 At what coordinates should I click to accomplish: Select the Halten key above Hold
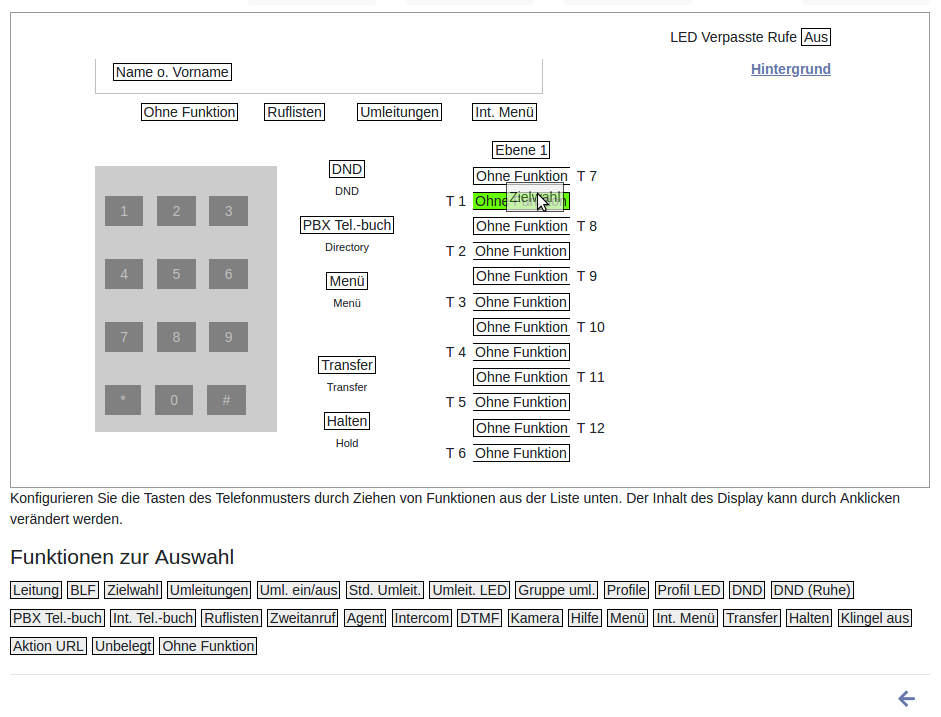(347, 421)
